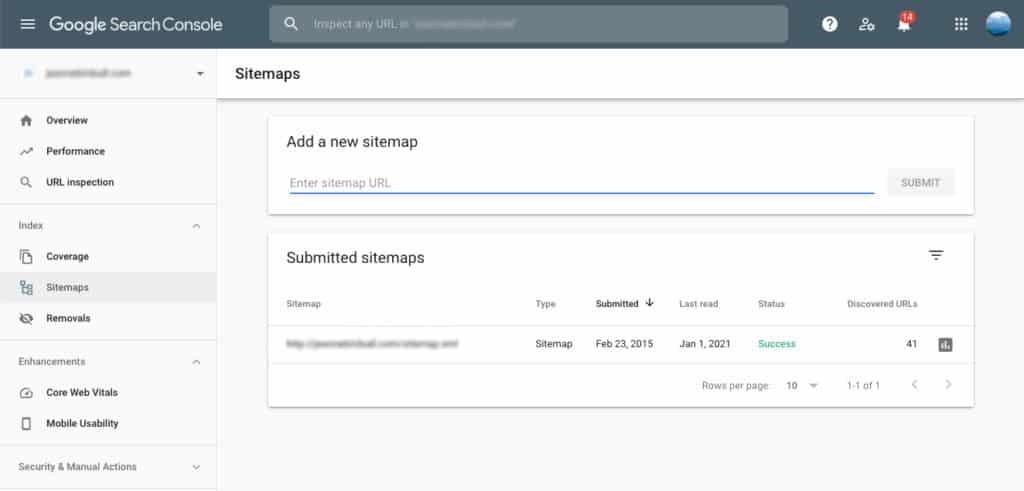This screenshot has height=491, width=1024.
Task: Open the hamburger navigation menu
Action: 27,24
